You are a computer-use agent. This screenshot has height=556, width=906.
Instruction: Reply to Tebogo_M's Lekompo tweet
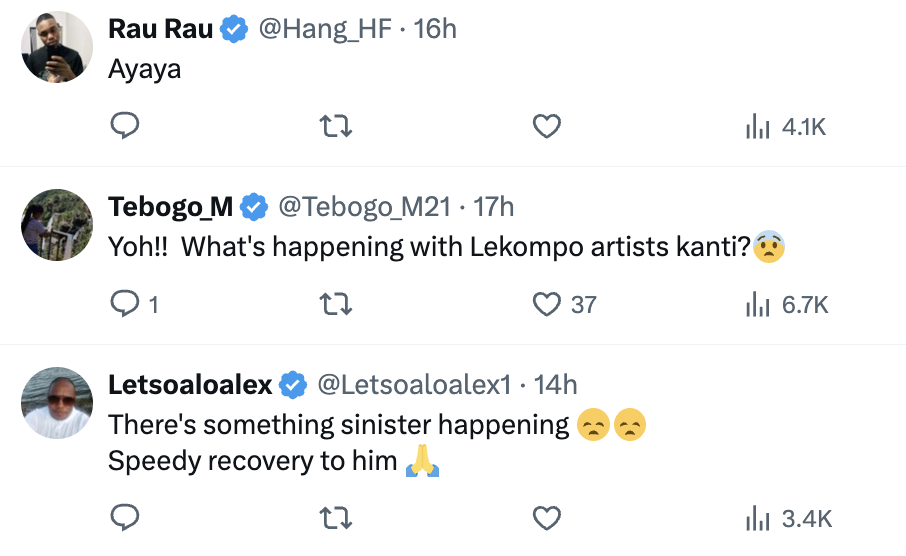tap(123, 305)
